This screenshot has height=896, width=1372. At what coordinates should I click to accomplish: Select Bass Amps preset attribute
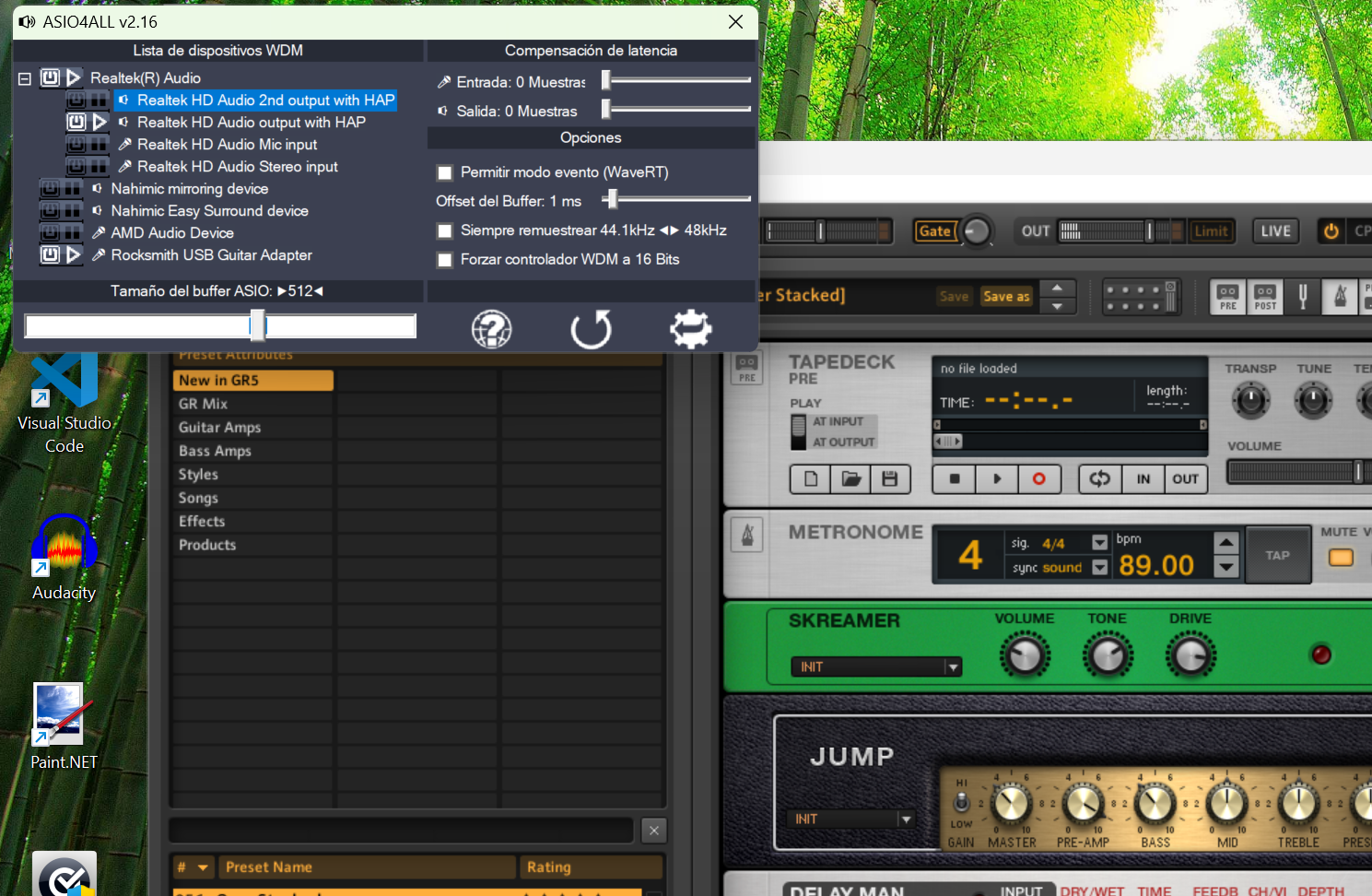253,451
